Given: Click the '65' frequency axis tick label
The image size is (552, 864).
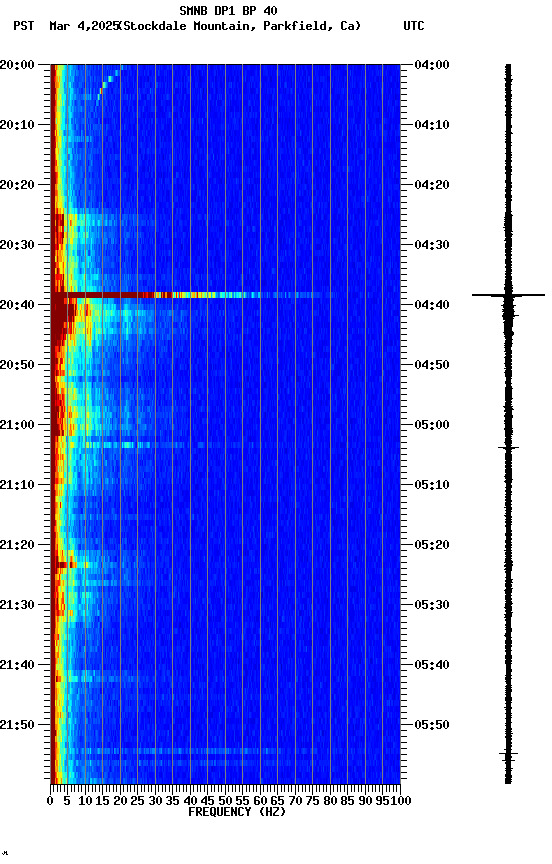Looking at the screenshot, I should pos(277,801).
